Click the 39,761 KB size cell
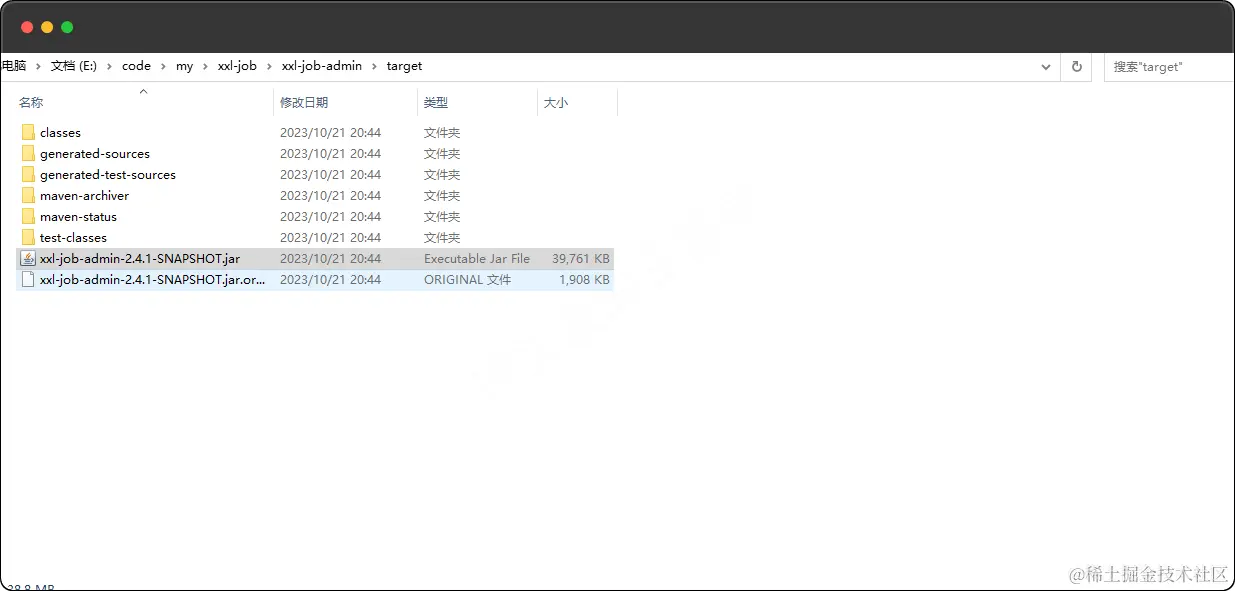Screen dimensions: 1235x591 tap(580, 258)
